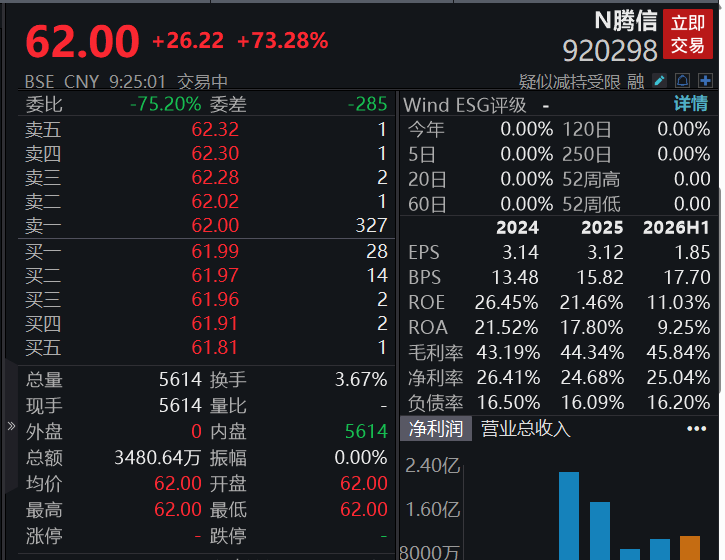Click the 52周高 label
Screen dimensions: 725x560
(591, 179)
